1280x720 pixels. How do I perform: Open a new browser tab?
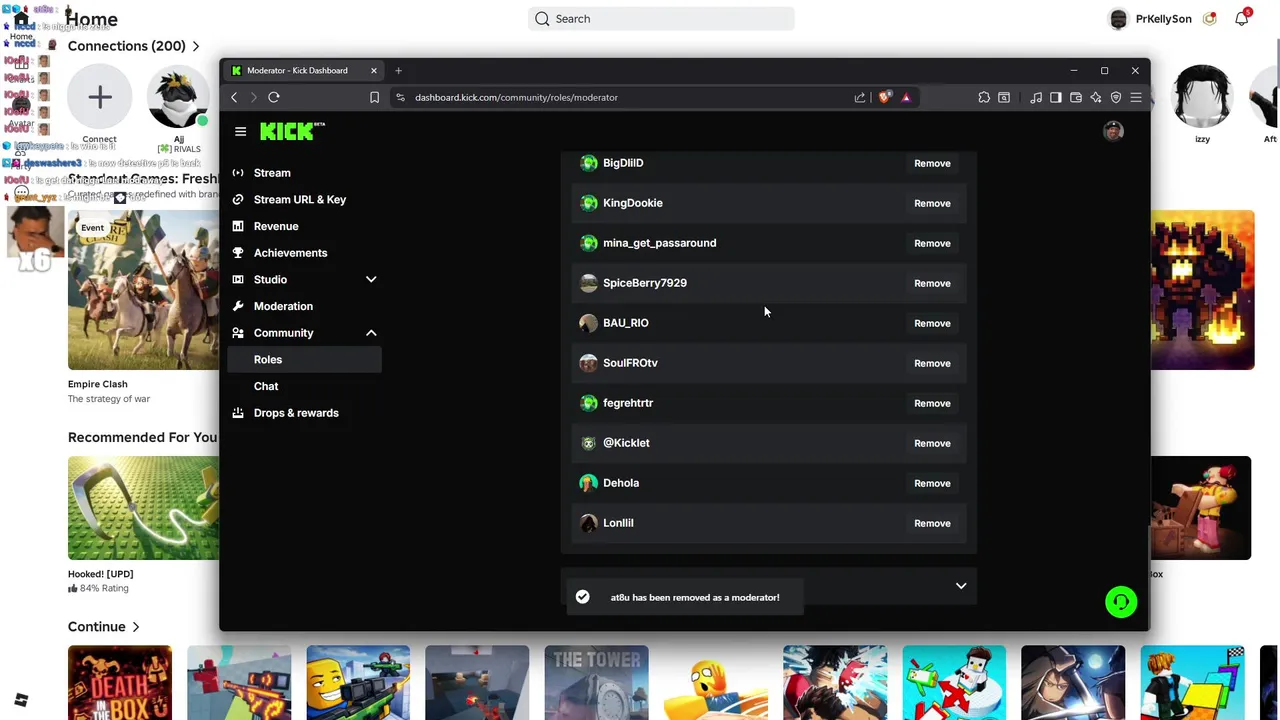[398, 70]
